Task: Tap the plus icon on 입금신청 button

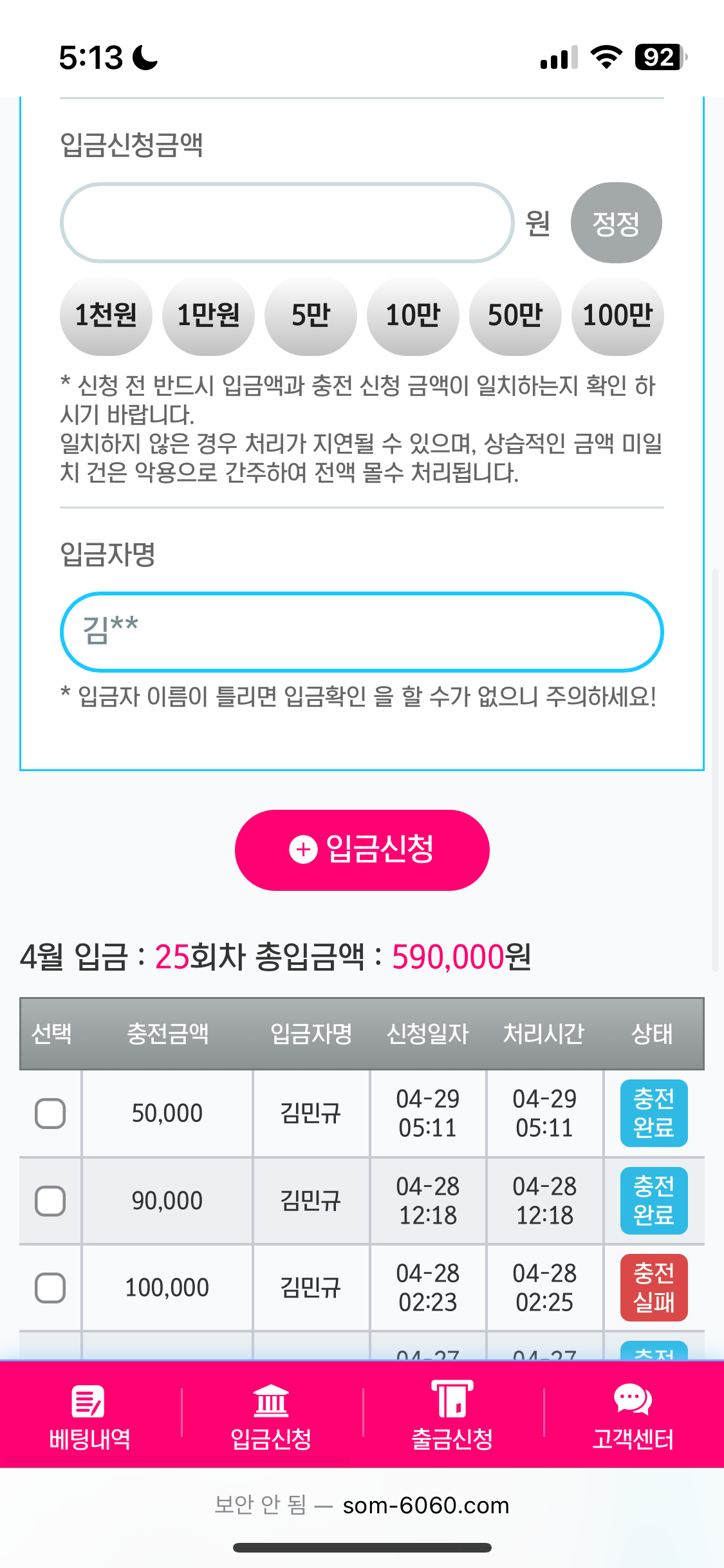Action: (x=303, y=850)
